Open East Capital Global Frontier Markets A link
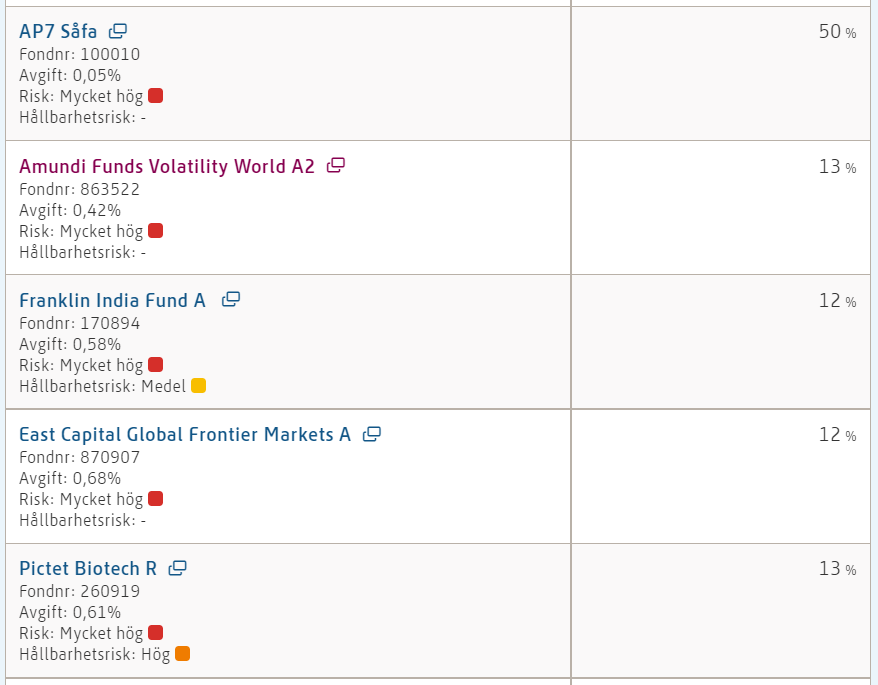This screenshot has height=685, width=878. click(185, 435)
